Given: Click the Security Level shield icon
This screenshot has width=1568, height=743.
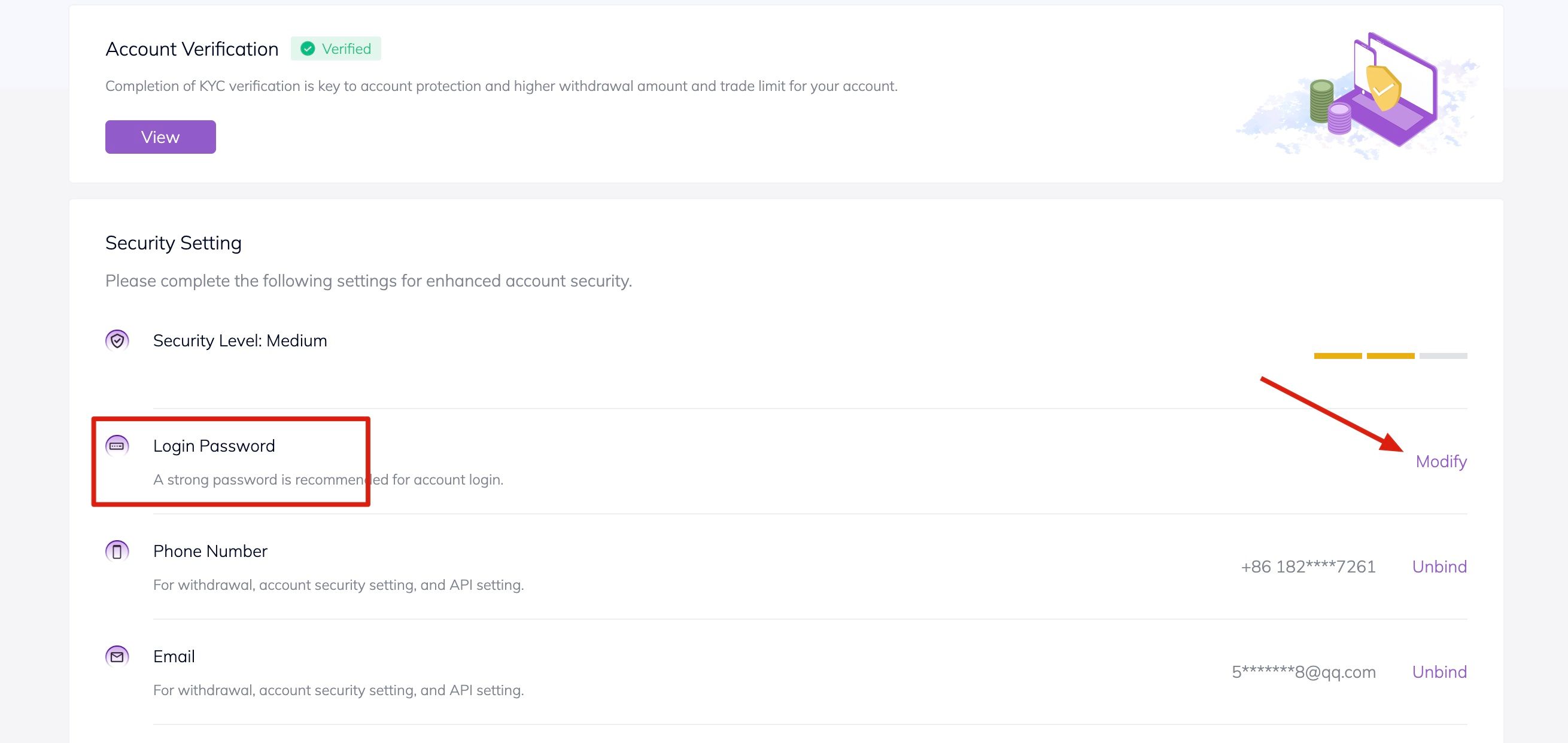Looking at the screenshot, I should (x=117, y=341).
